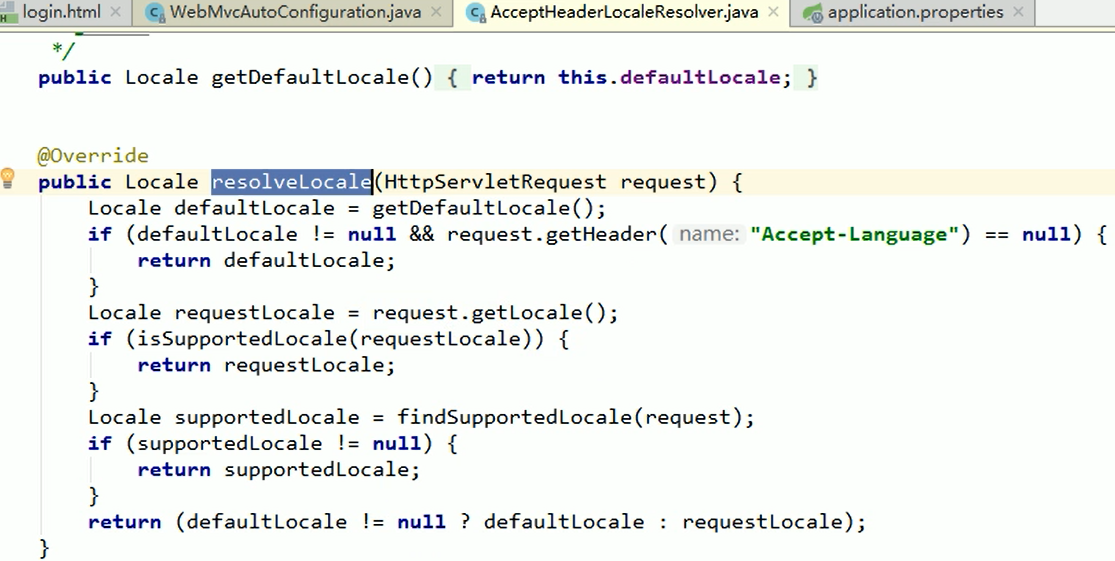Click this.defaultLocale field reference
The image size is (1115, 561).
669,78
